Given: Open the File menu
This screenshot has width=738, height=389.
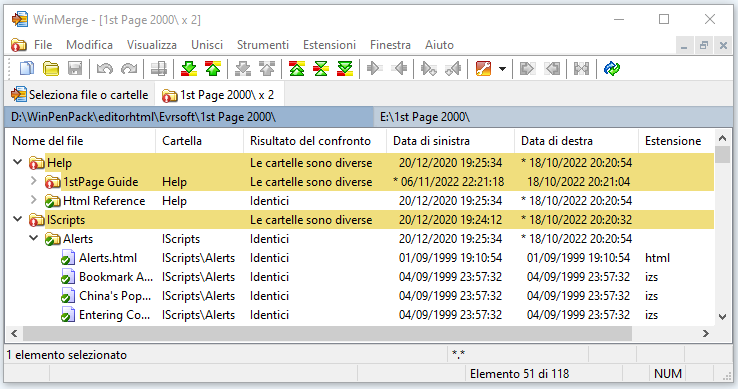Looking at the screenshot, I should [43, 45].
